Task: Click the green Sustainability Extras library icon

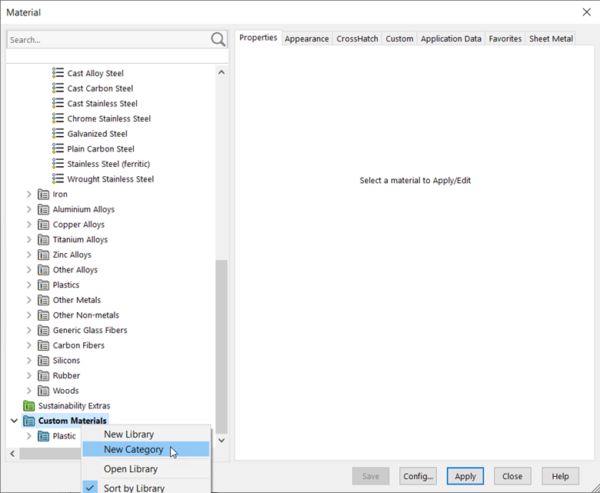Action: pos(29,406)
